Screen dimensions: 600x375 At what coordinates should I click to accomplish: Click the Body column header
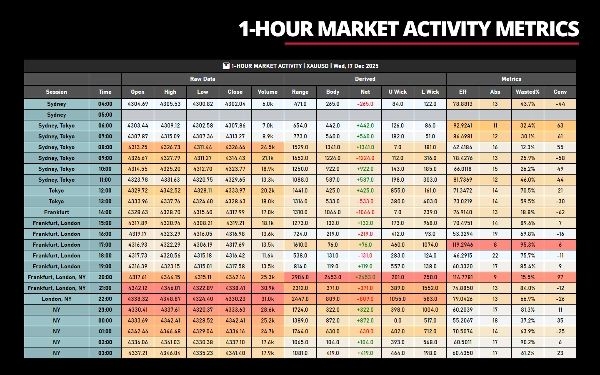[333, 92]
